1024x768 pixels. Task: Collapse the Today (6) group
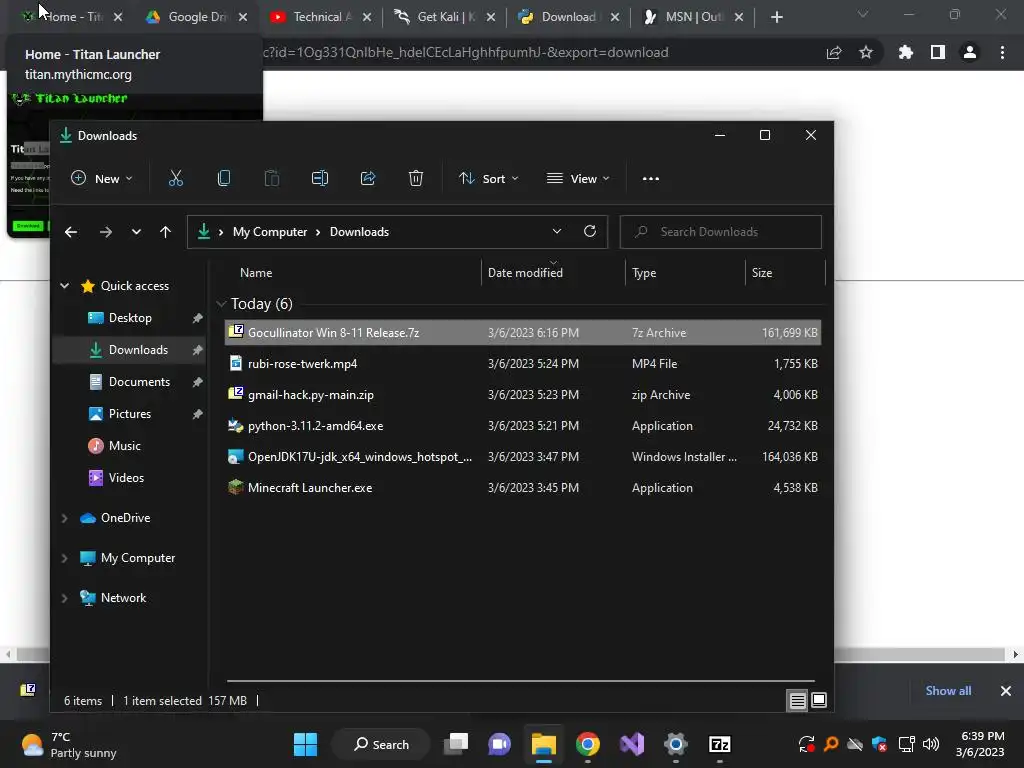(221, 304)
